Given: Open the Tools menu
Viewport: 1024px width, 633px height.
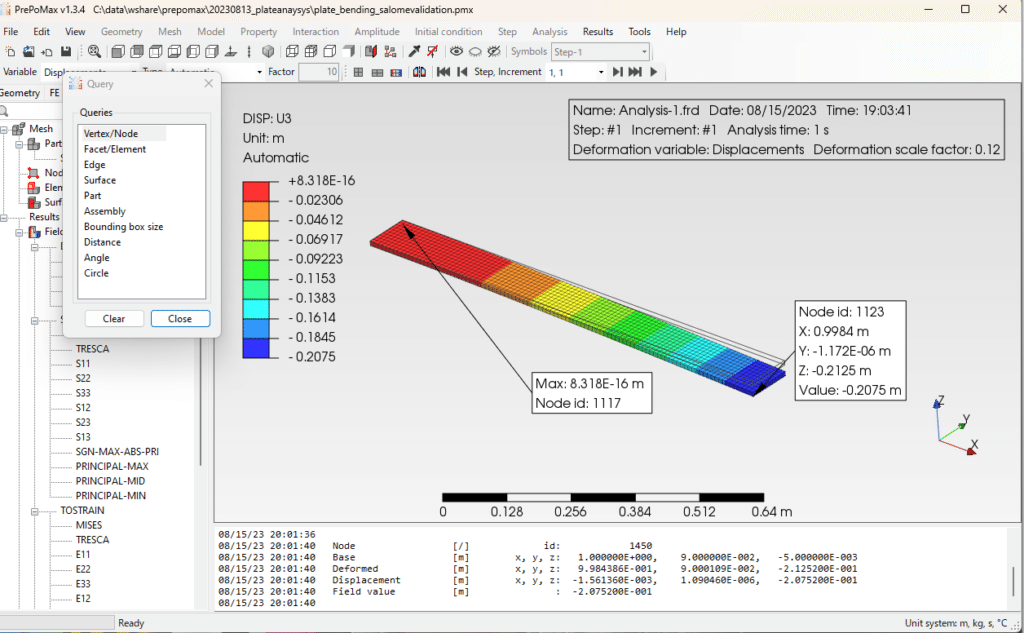Looking at the screenshot, I should tap(639, 31).
